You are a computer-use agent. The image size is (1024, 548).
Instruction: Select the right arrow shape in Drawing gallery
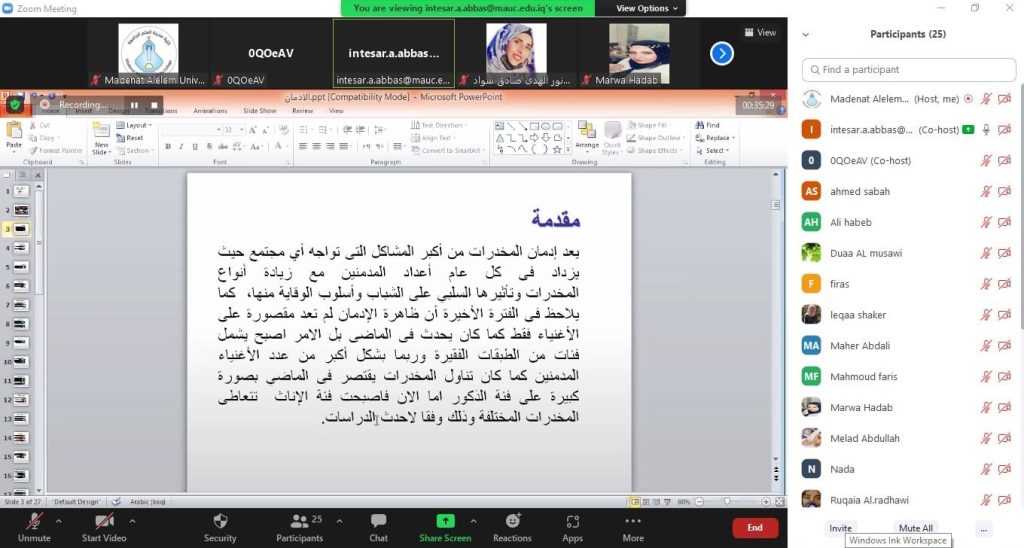[x=534, y=138]
